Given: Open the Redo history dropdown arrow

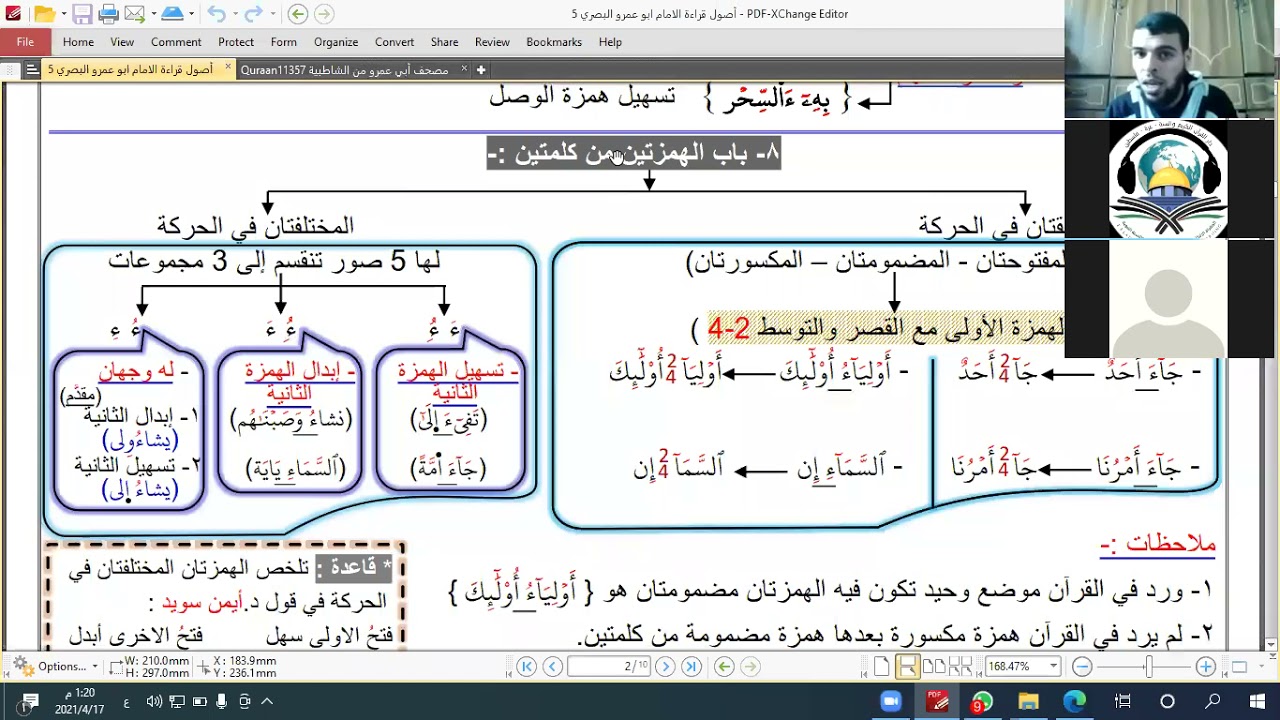Looking at the screenshot, I should click(272, 14).
